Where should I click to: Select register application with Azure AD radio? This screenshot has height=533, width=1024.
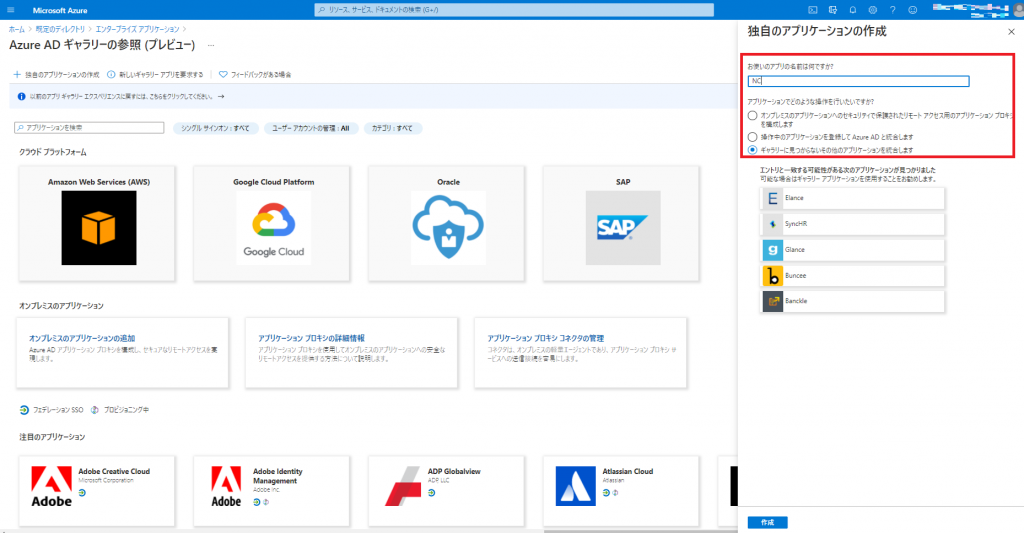752,137
